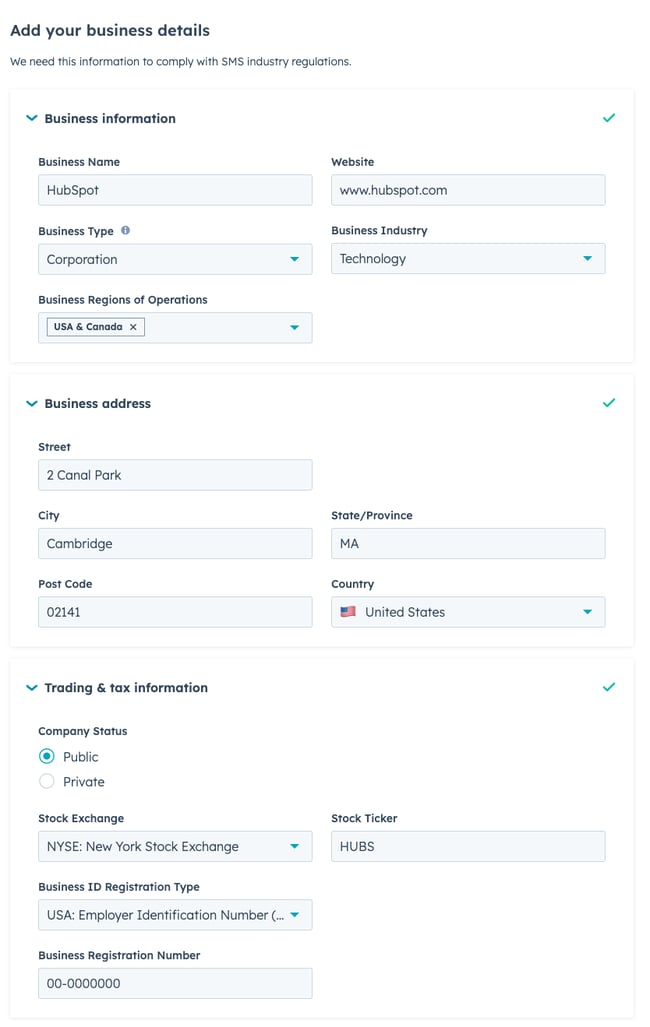
Task: Click the Add your business details heading
Action: click(x=110, y=30)
